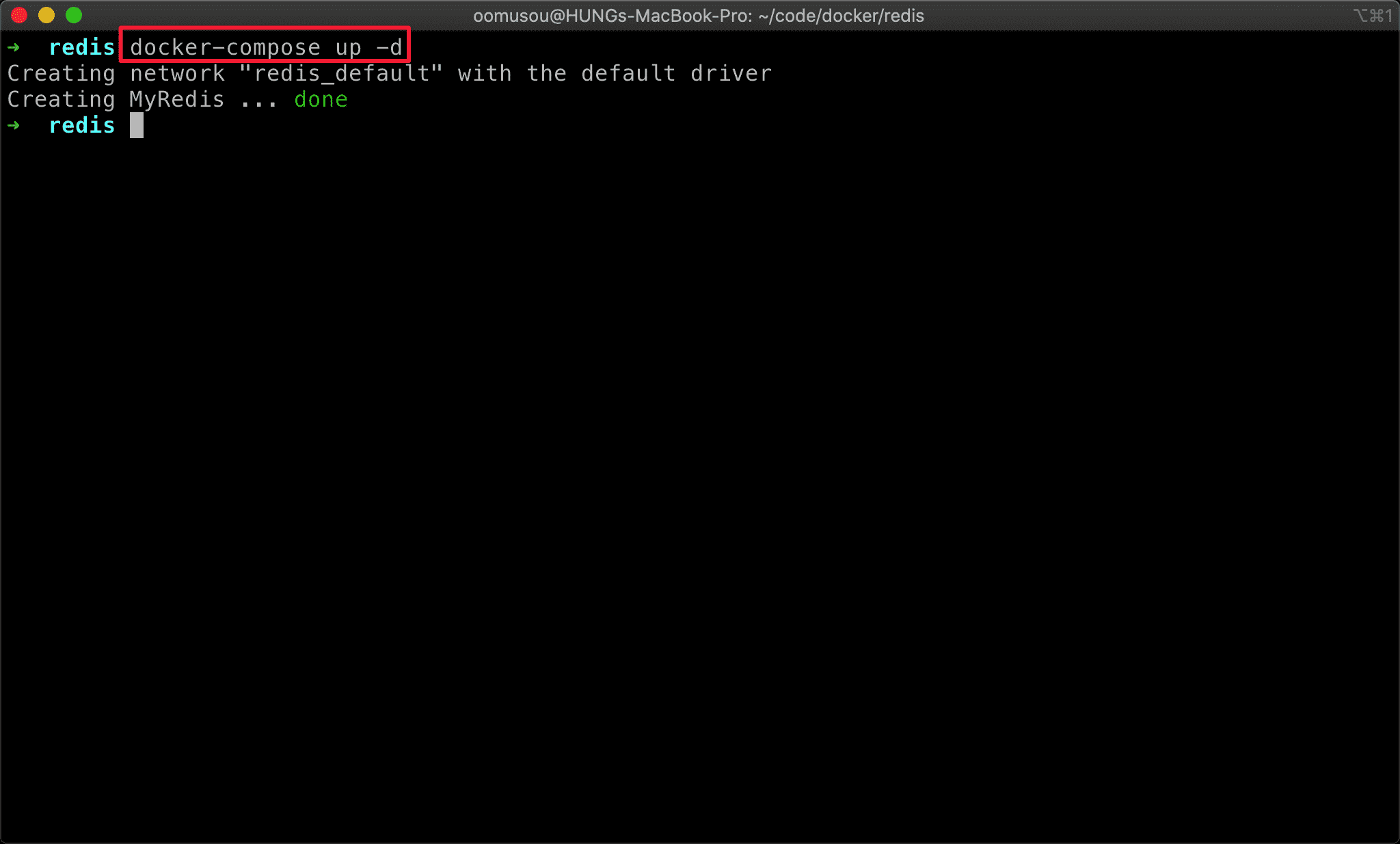Click the terminal window title bar

(700, 15)
